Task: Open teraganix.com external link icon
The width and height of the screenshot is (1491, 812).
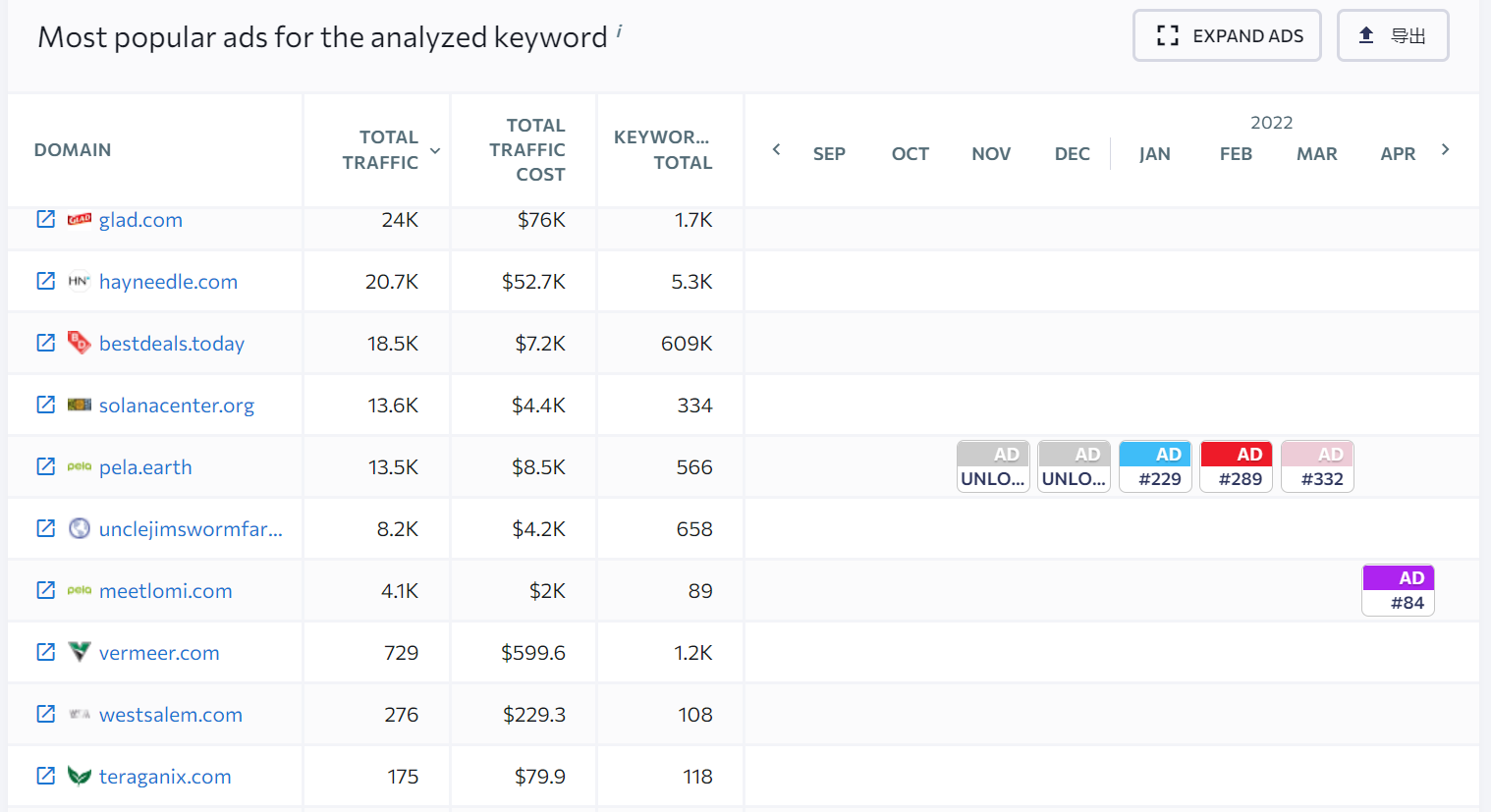Action: pos(46,776)
